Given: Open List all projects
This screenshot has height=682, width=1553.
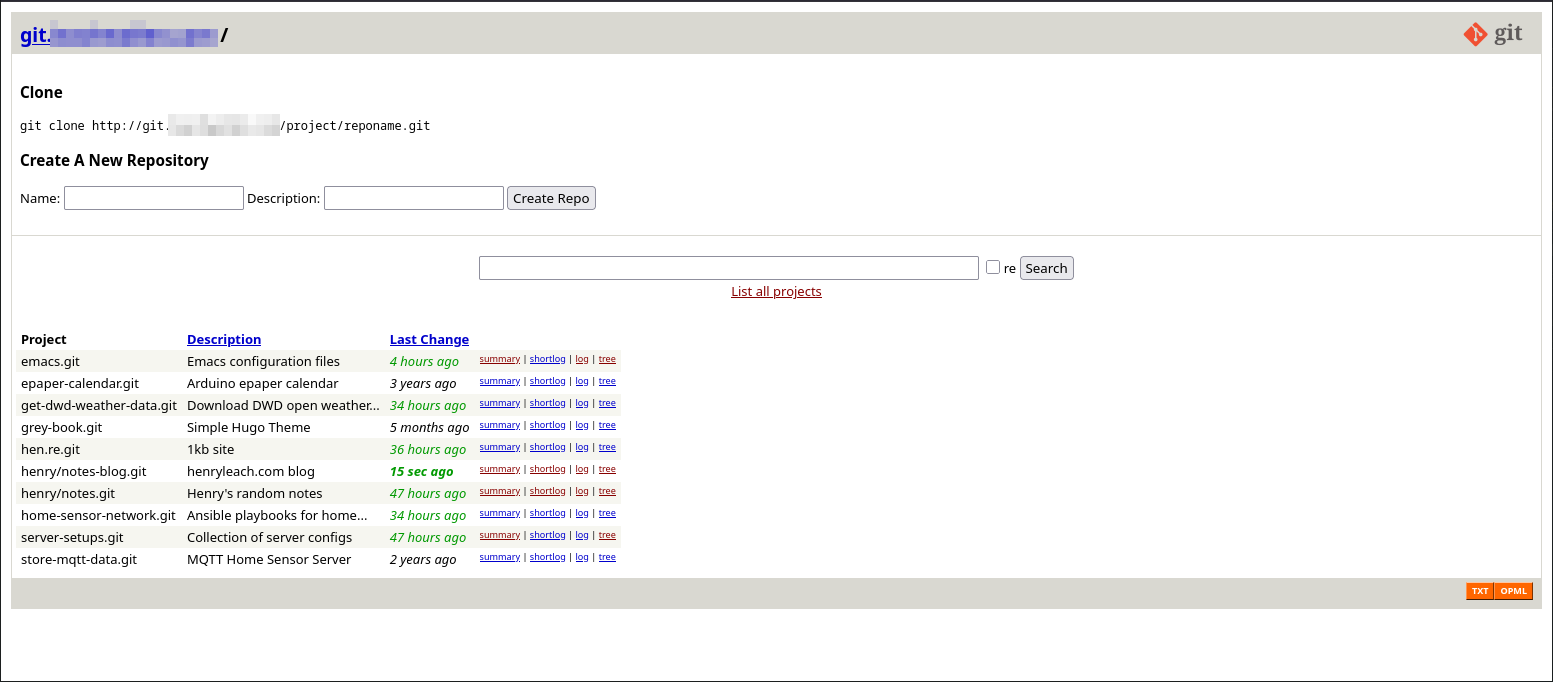Looking at the screenshot, I should pyautogui.click(x=776, y=291).
